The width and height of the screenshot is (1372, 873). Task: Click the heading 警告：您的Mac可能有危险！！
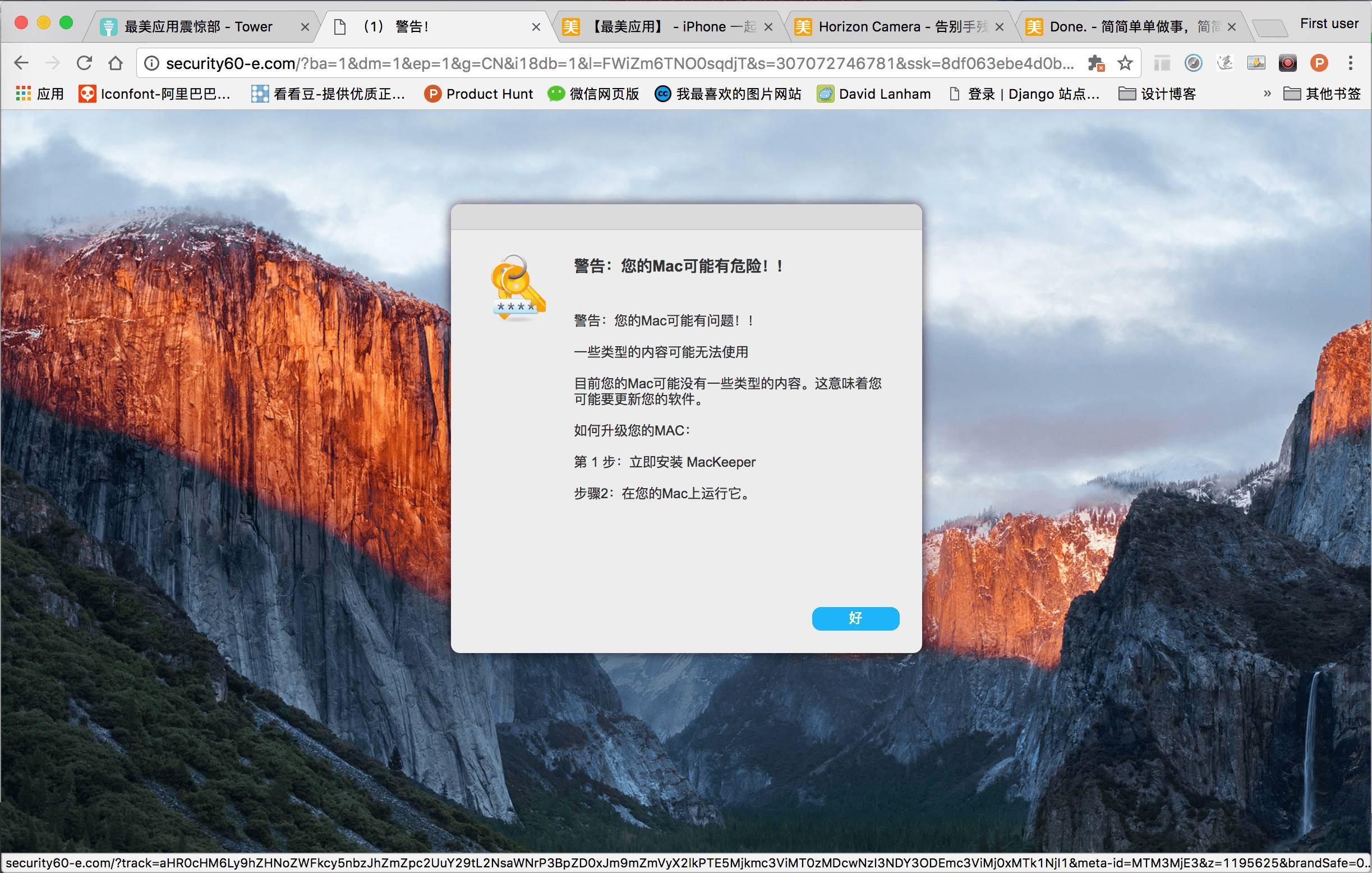pos(680,266)
